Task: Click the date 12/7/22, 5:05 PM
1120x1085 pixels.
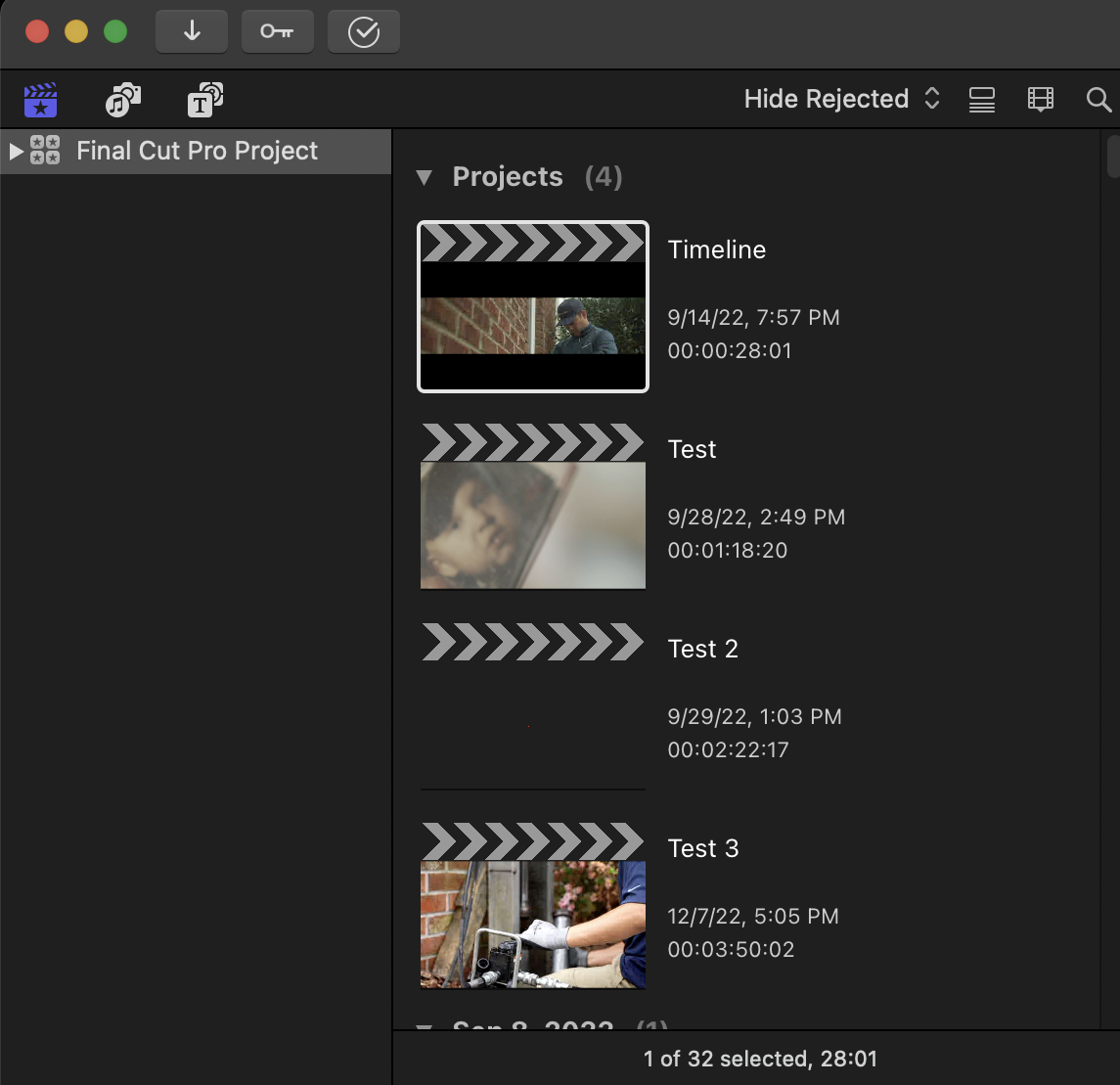Action: tap(753, 916)
